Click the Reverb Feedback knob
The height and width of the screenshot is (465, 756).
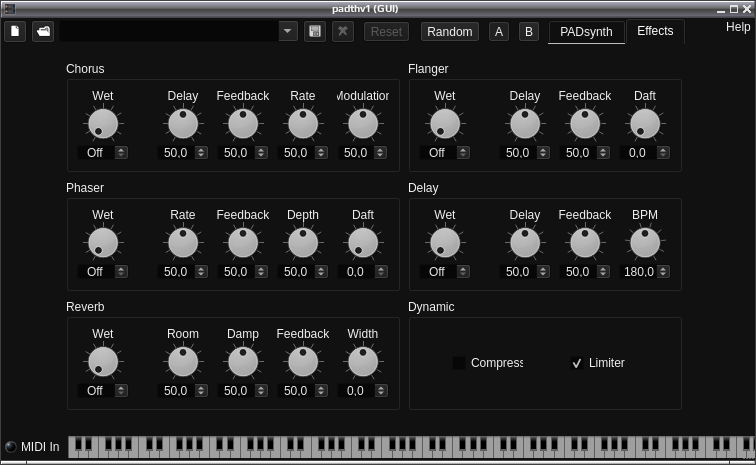click(303, 362)
